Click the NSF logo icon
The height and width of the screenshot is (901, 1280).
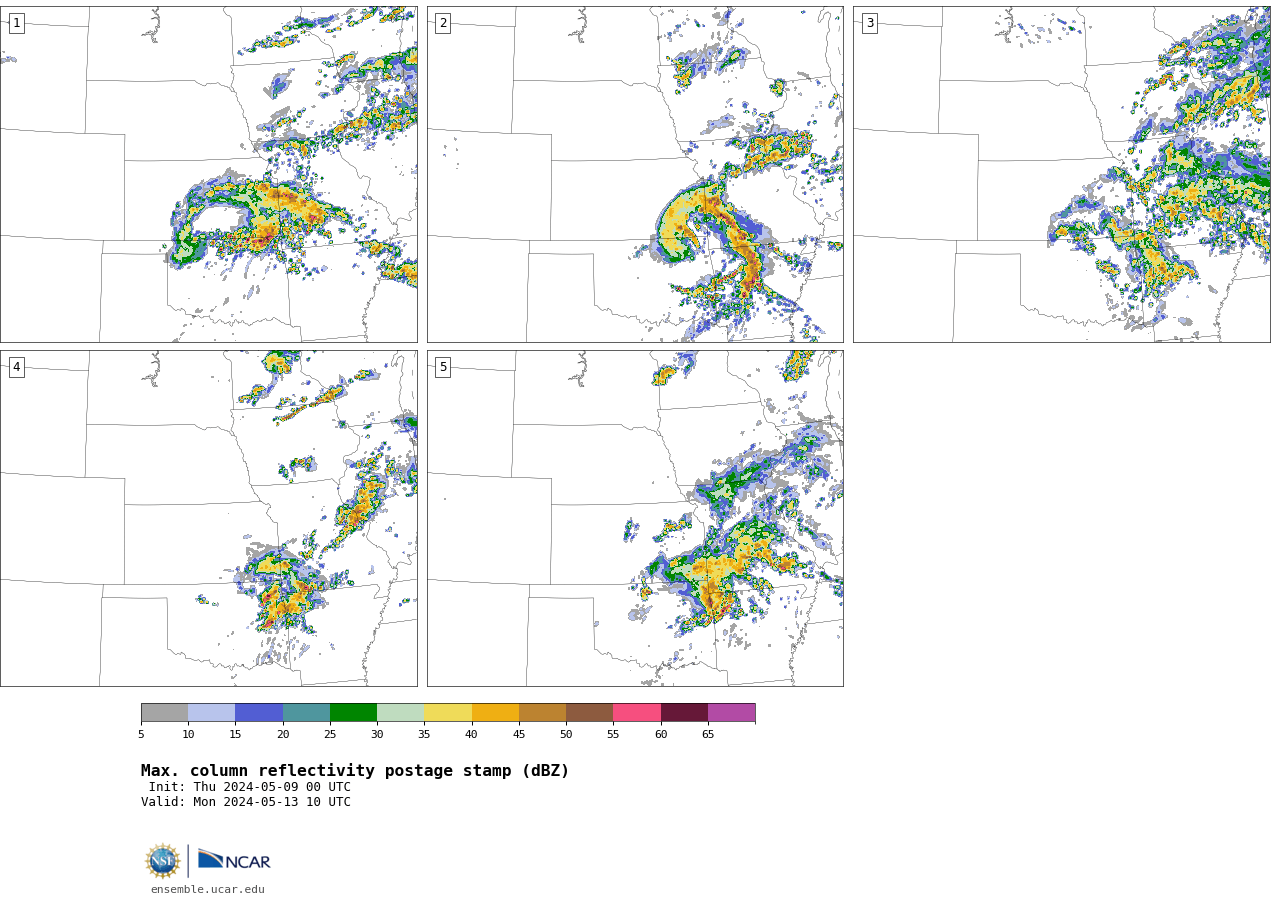tap(163, 861)
